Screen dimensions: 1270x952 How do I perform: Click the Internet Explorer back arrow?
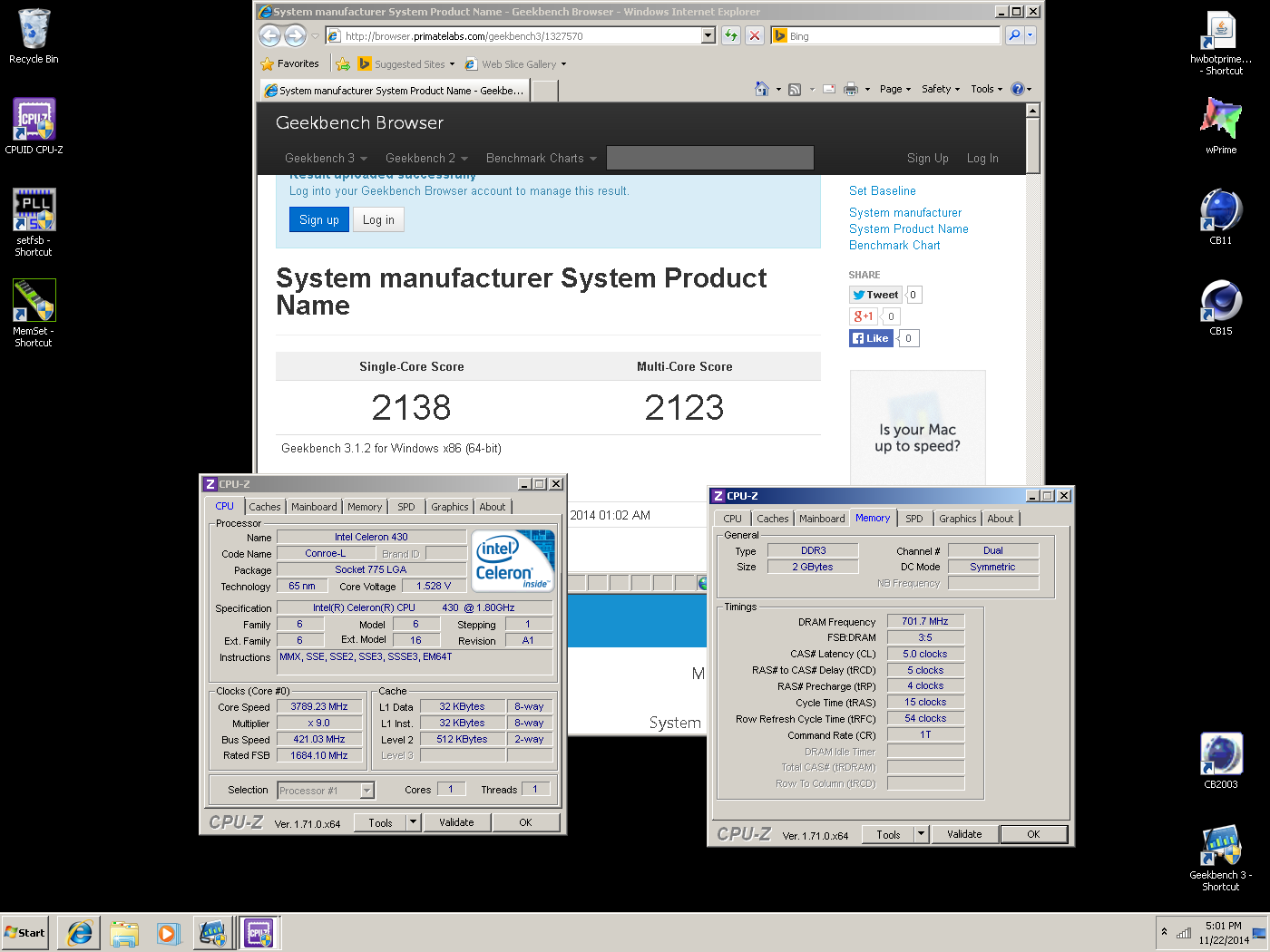270,35
